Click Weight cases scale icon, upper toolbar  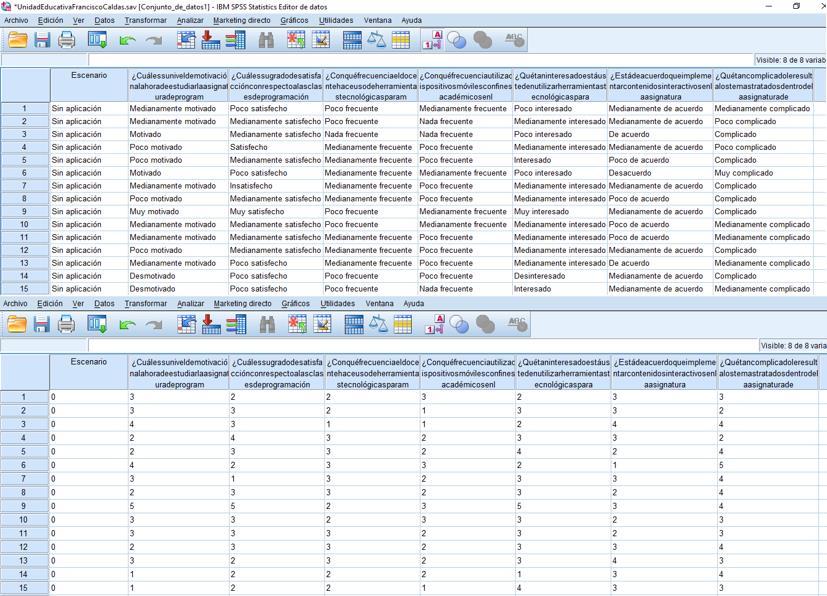pos(377,40)
